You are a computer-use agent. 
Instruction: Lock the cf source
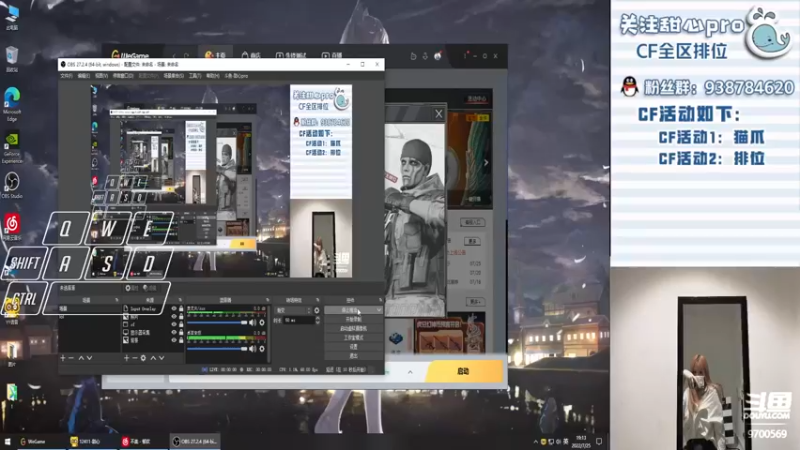pyautogui.click(x=181, y=324)
